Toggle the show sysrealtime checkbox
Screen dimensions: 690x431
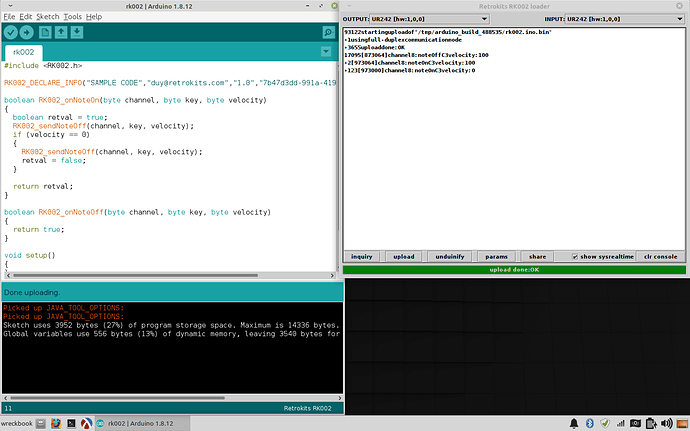coord(575,256)
